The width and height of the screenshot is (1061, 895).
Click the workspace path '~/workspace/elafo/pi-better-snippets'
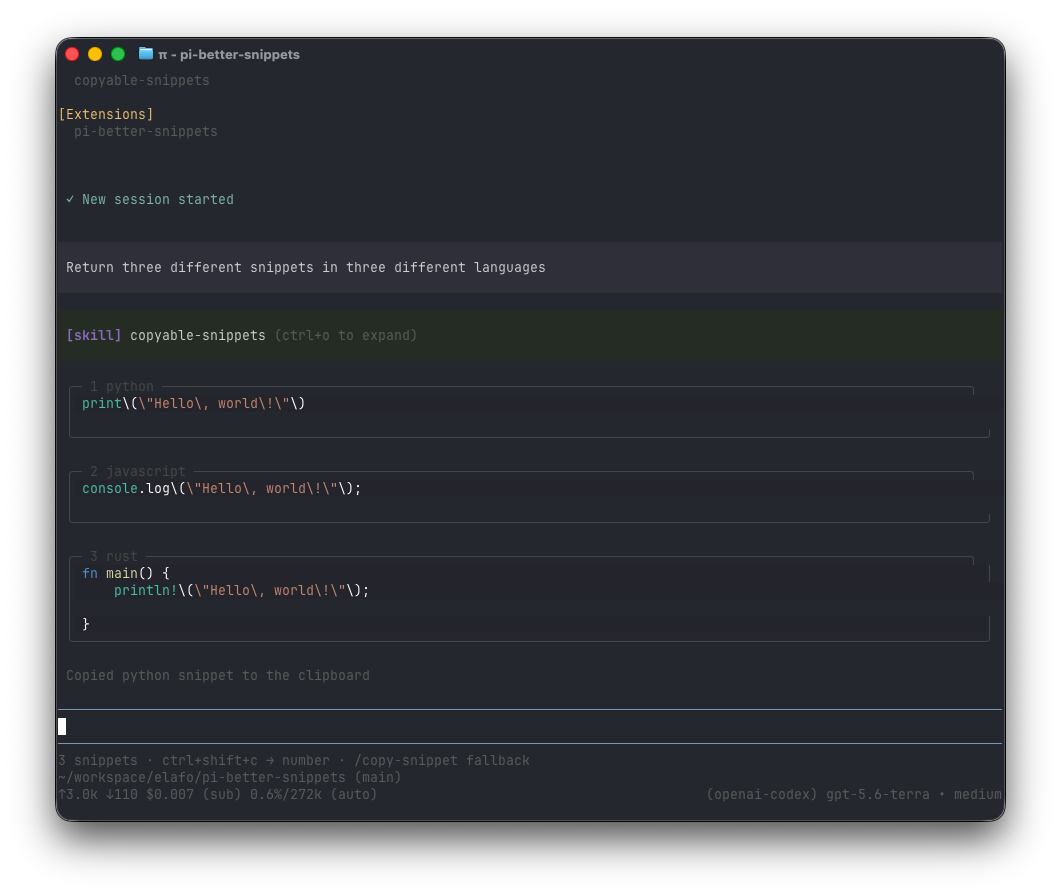click(x=202, y=777)
